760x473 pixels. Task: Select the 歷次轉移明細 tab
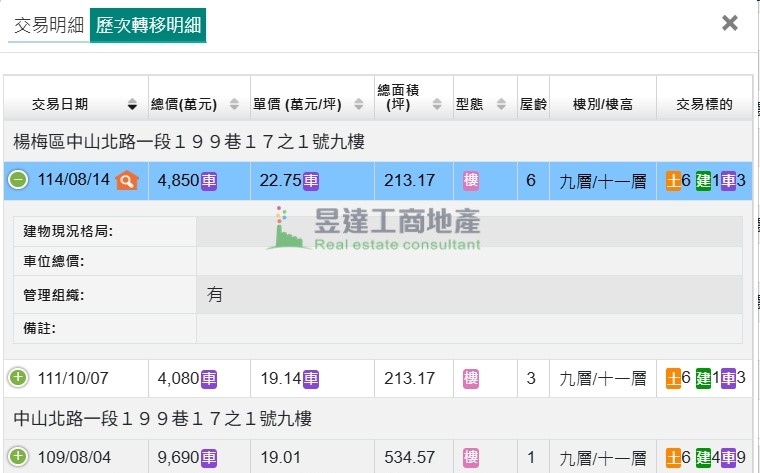coord(147,25)
